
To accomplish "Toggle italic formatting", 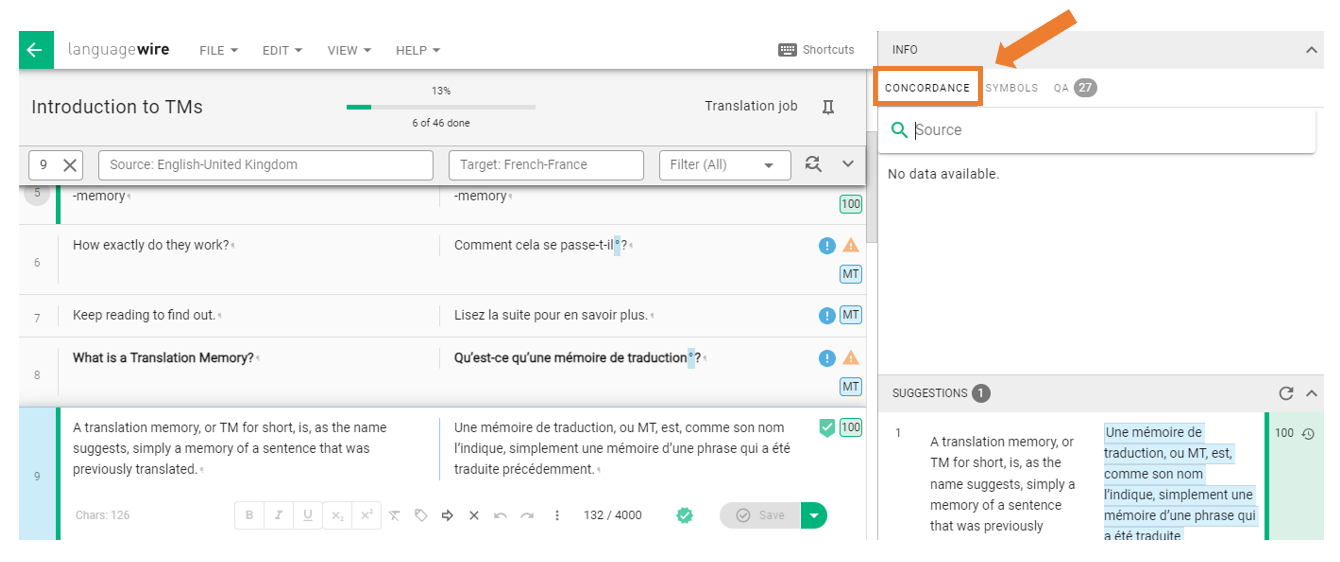I will click(x=278, y=515).
